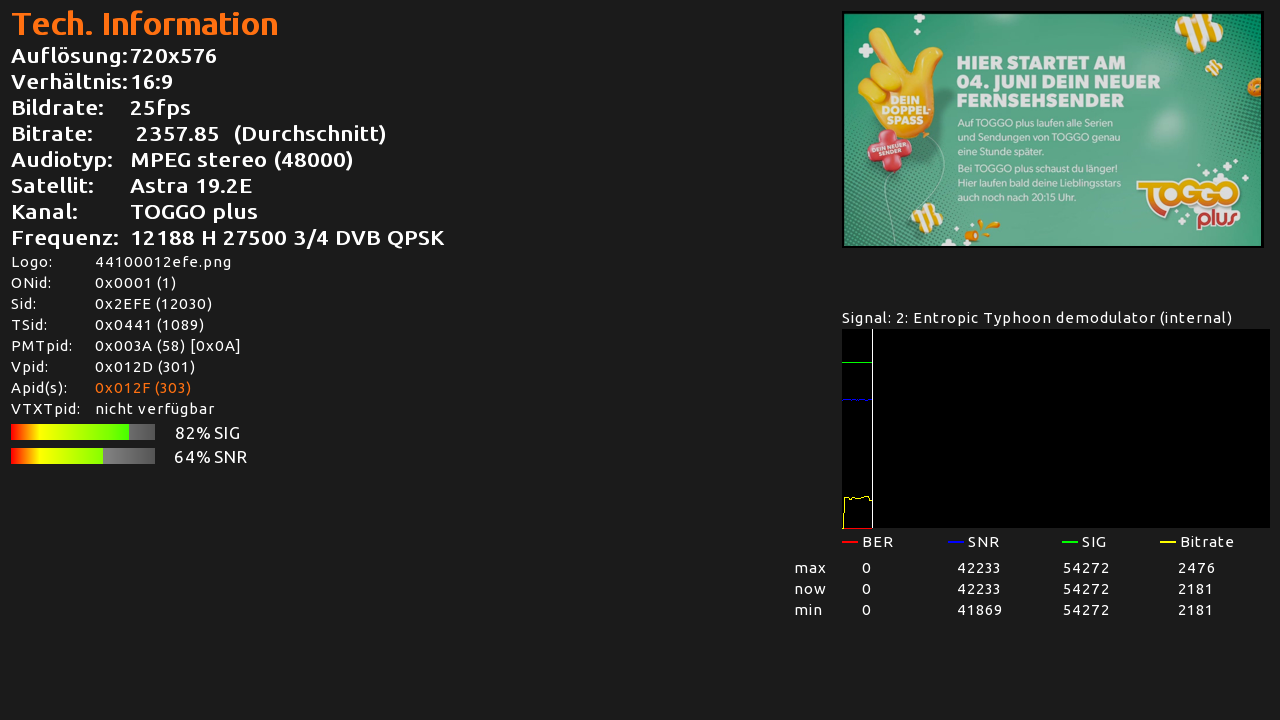This screenshot has height=720, width=1280.
Task: Click the Entropic Typhoon demodulator signal label
Action: [1037, 318]
